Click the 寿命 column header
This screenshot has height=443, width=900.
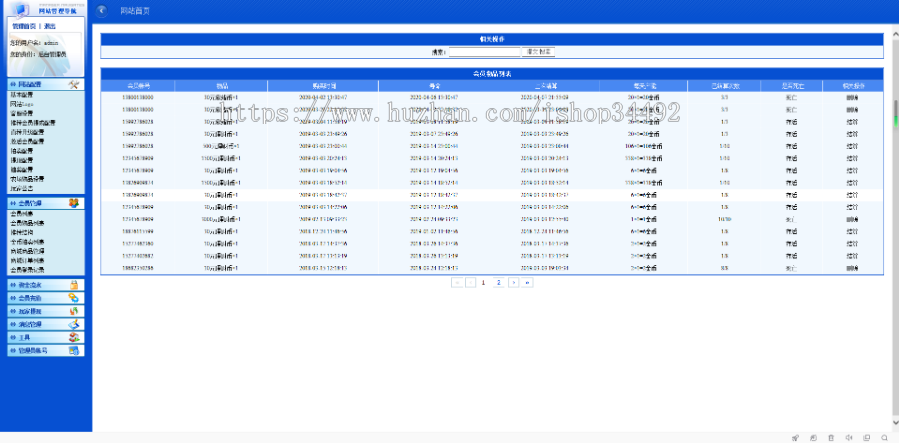[x=434, y=86]
